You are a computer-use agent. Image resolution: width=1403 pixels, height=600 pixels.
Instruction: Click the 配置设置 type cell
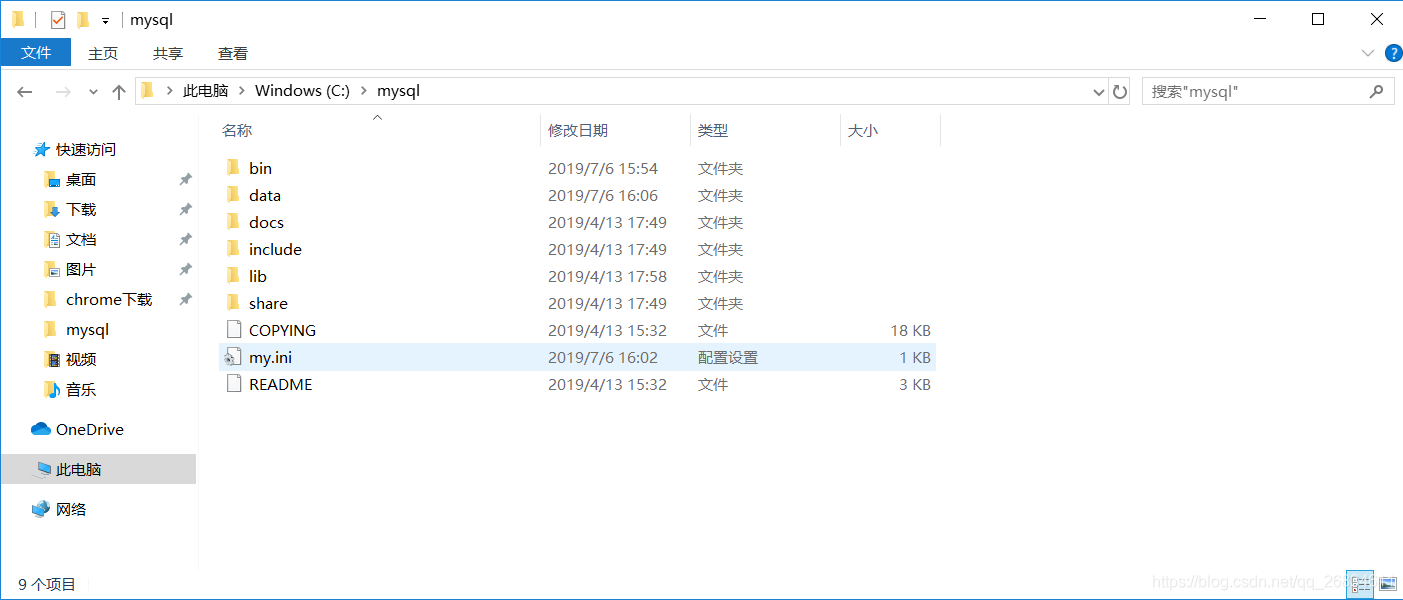point(728,357)
